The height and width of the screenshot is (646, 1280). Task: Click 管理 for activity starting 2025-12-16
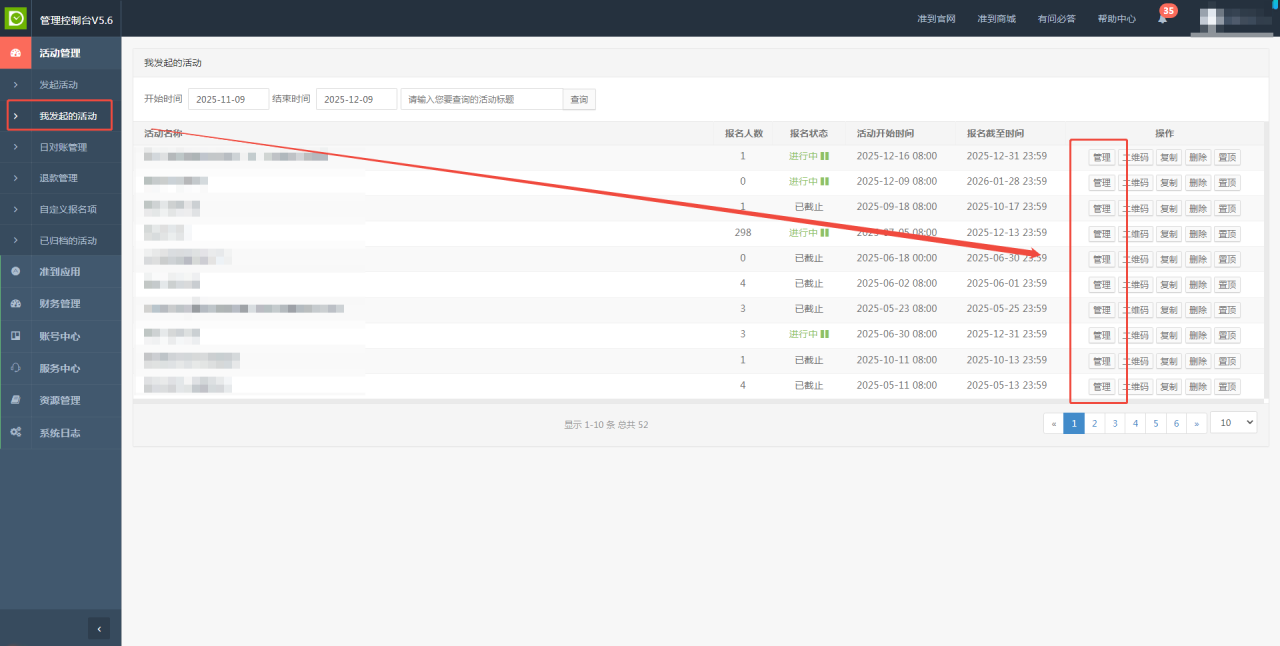(1101, 157)
